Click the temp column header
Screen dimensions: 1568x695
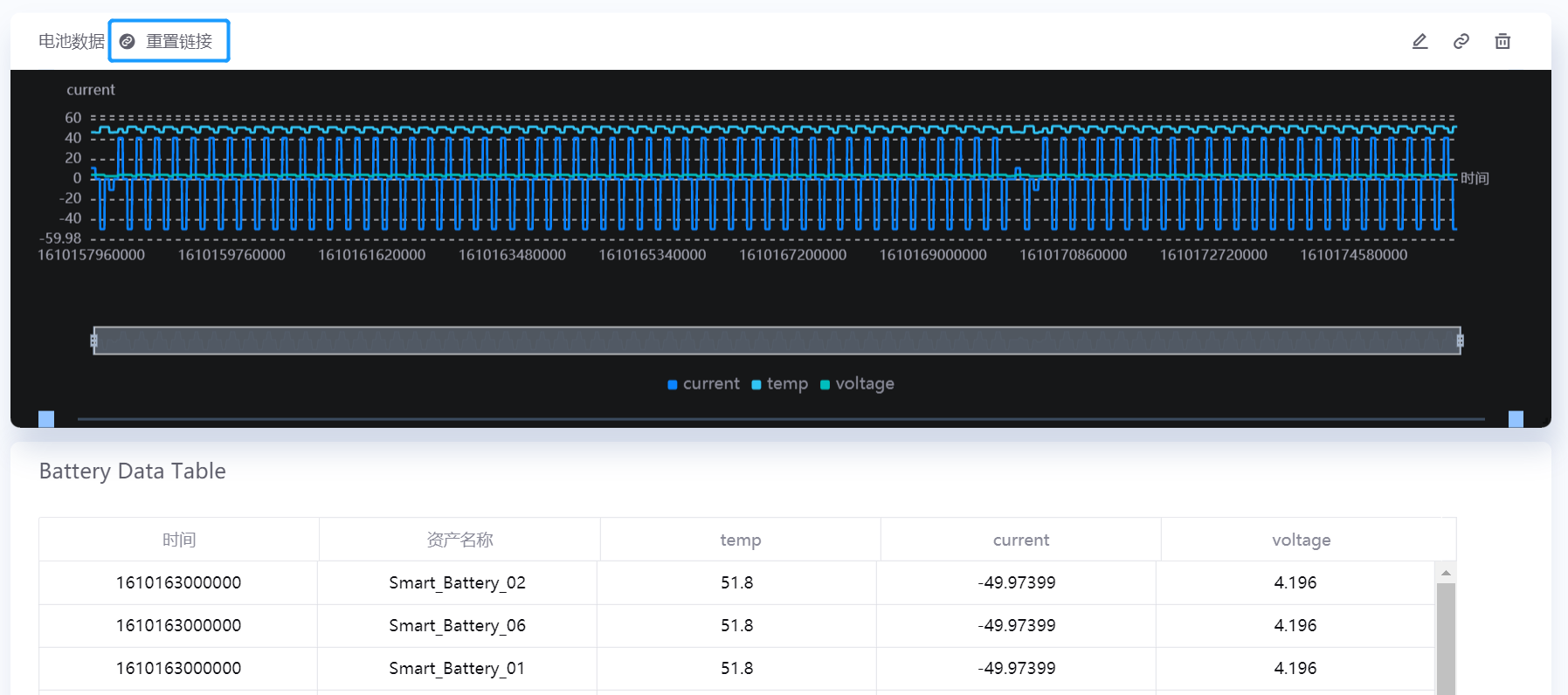click(x=741, y=540)
